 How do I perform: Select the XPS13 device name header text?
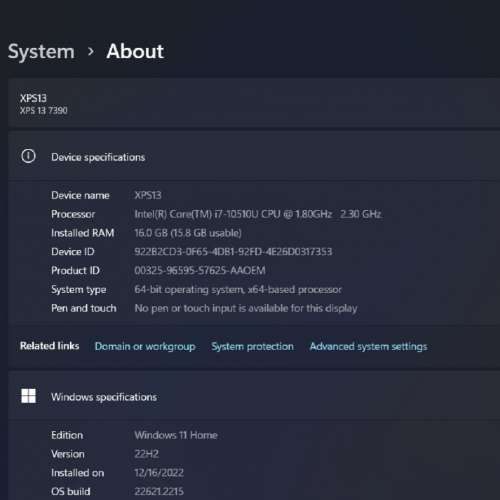pyautogui.click(x=33, y=98)
